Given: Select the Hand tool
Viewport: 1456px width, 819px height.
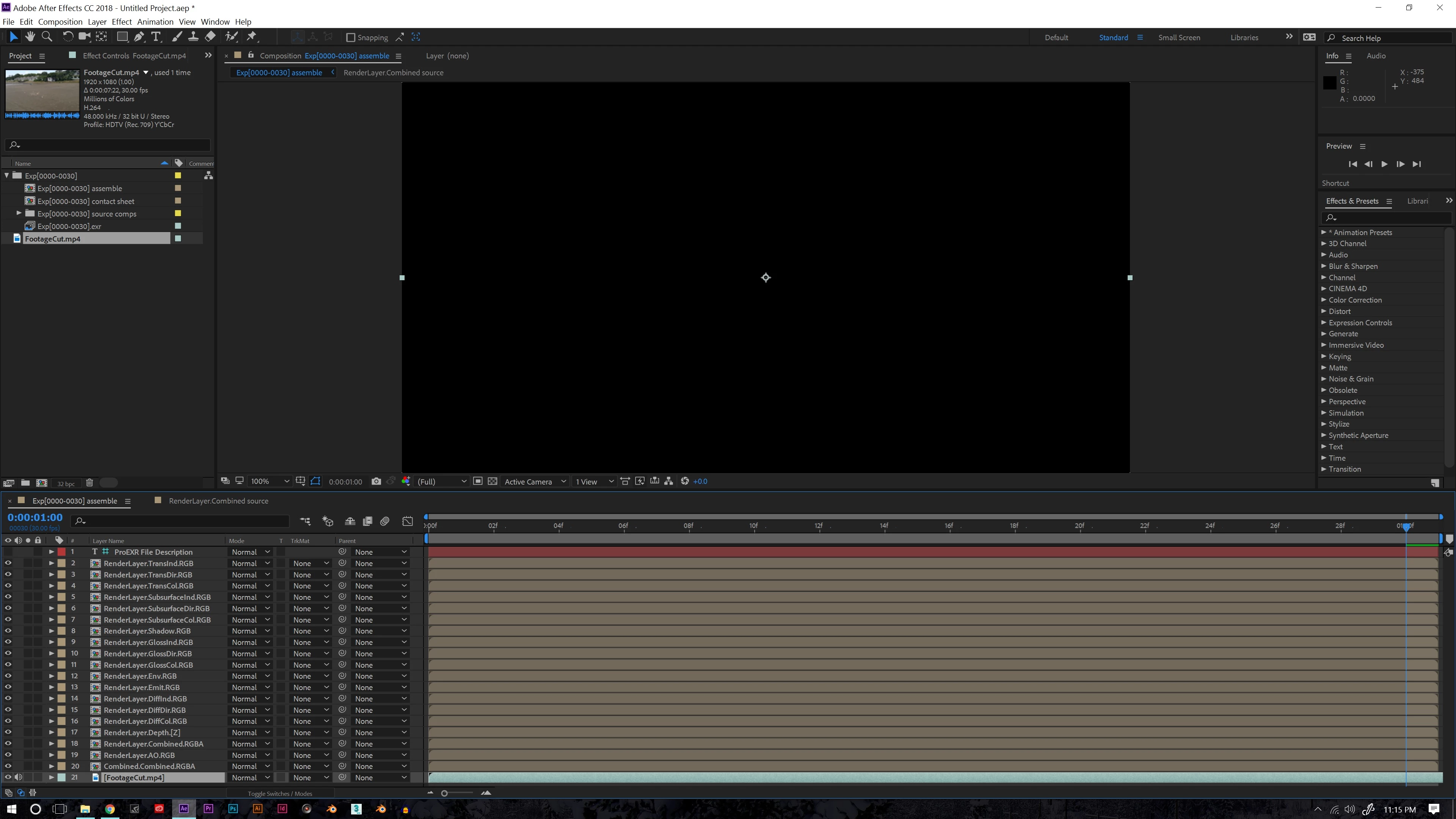Looking at the screenshot, I should 30,37.
